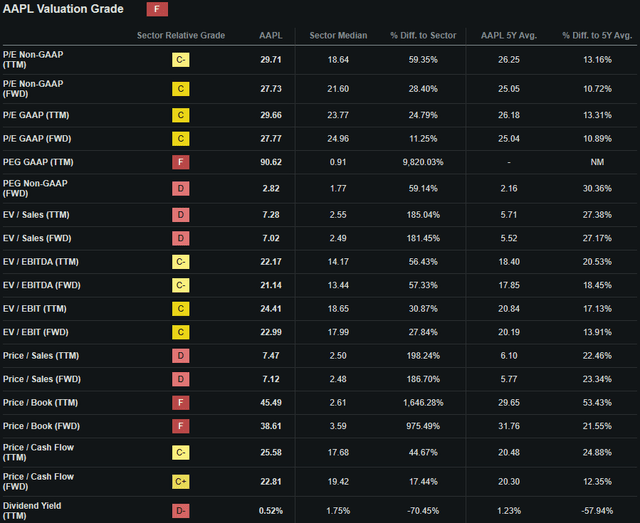
Task: Select the EV / EBITDA (TTM) row label
Action: click(x=40, y=262)
